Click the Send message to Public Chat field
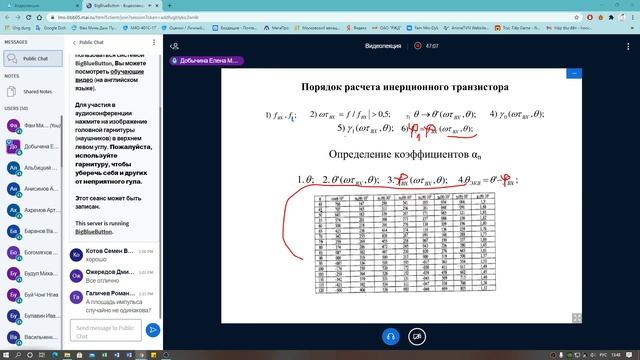This screenshot has width=640, height=360. (106, 330)
